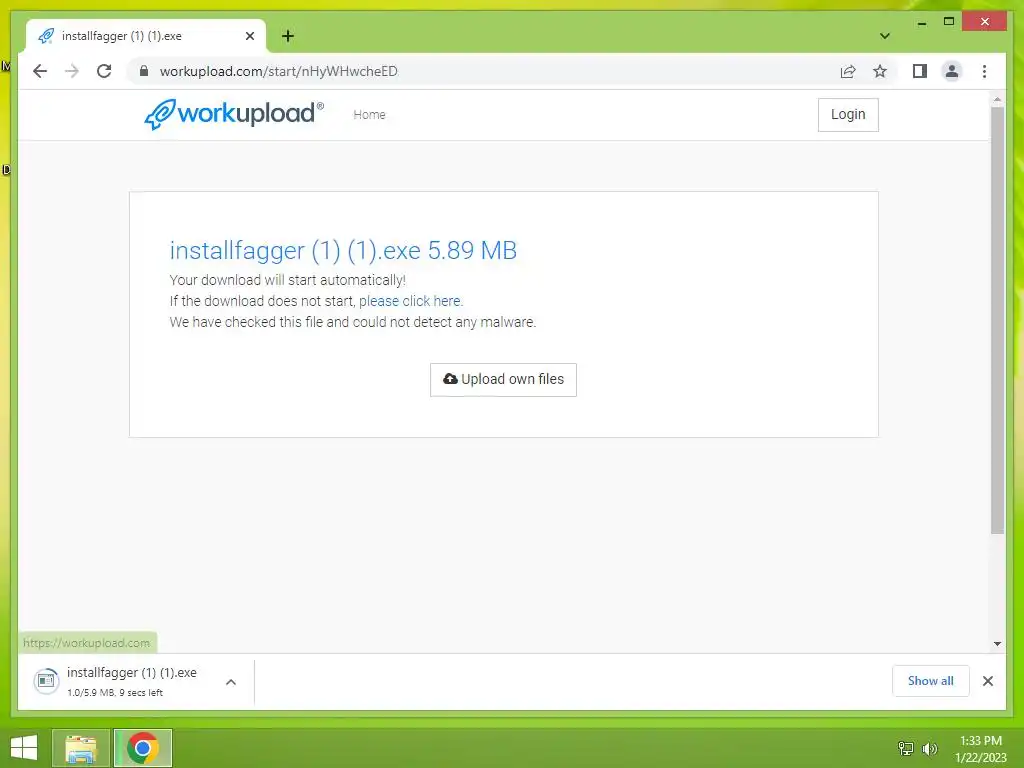Open the browser side panel
This screenshot has width=1024, height=768.
[920, 71]
